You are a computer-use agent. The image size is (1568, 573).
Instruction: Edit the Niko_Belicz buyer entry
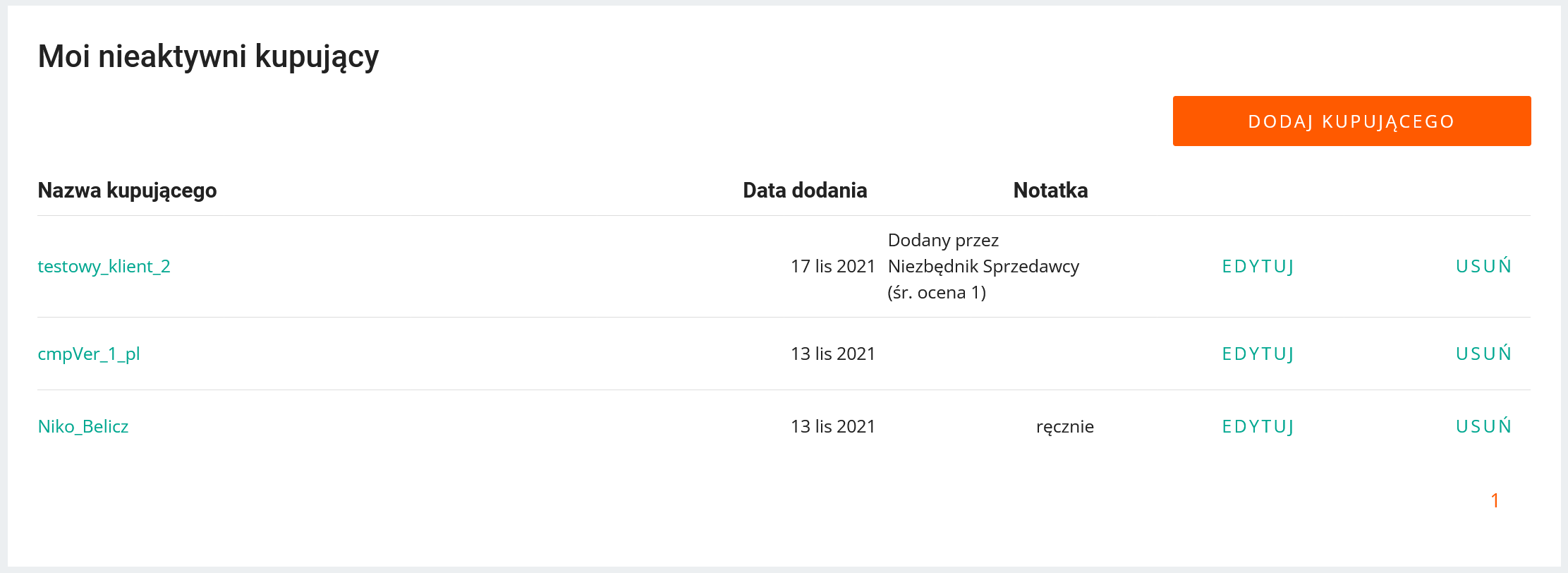(1258, 427)
